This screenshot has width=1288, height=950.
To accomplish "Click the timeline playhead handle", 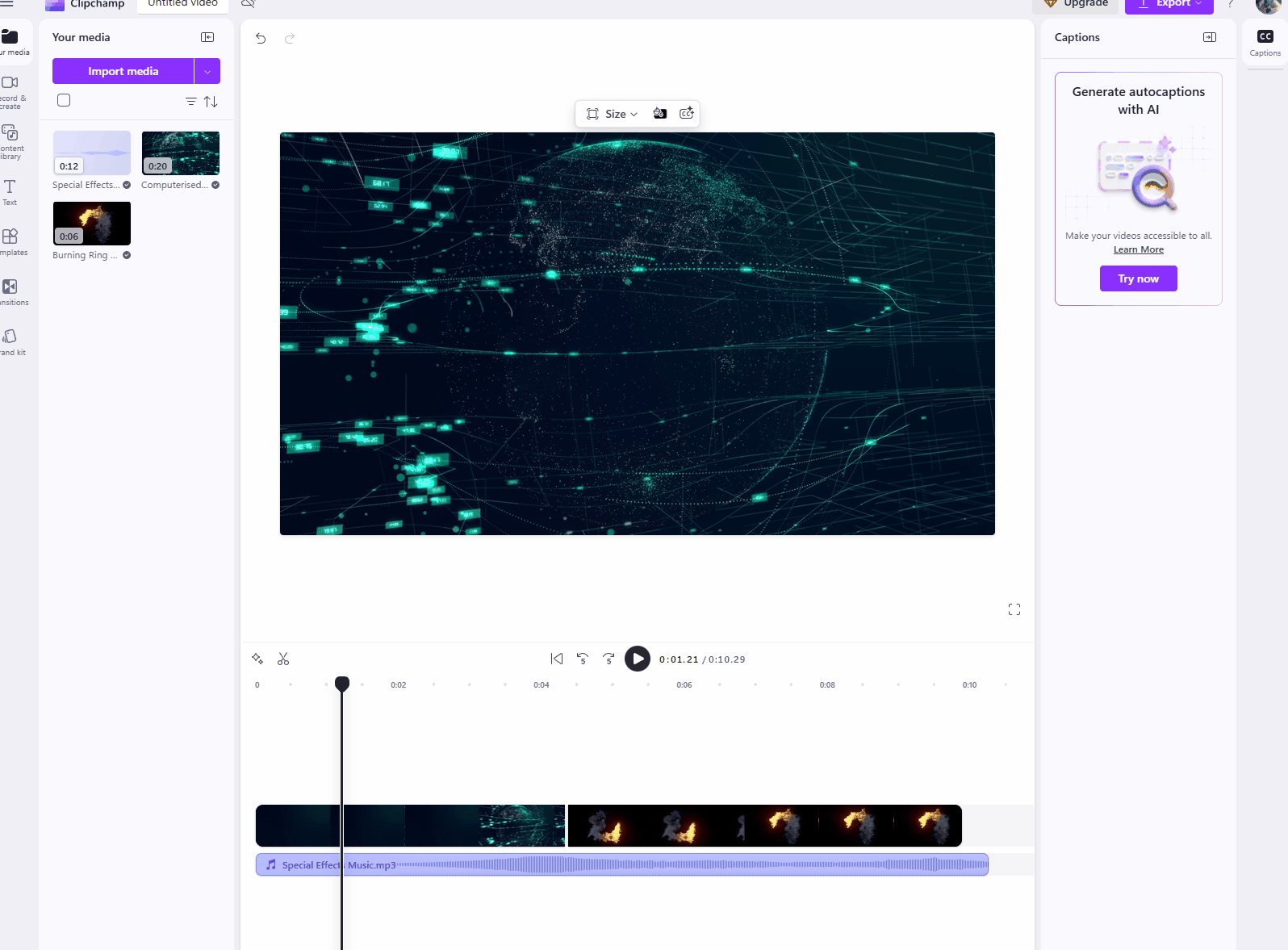I will click(x=342, y=684).
